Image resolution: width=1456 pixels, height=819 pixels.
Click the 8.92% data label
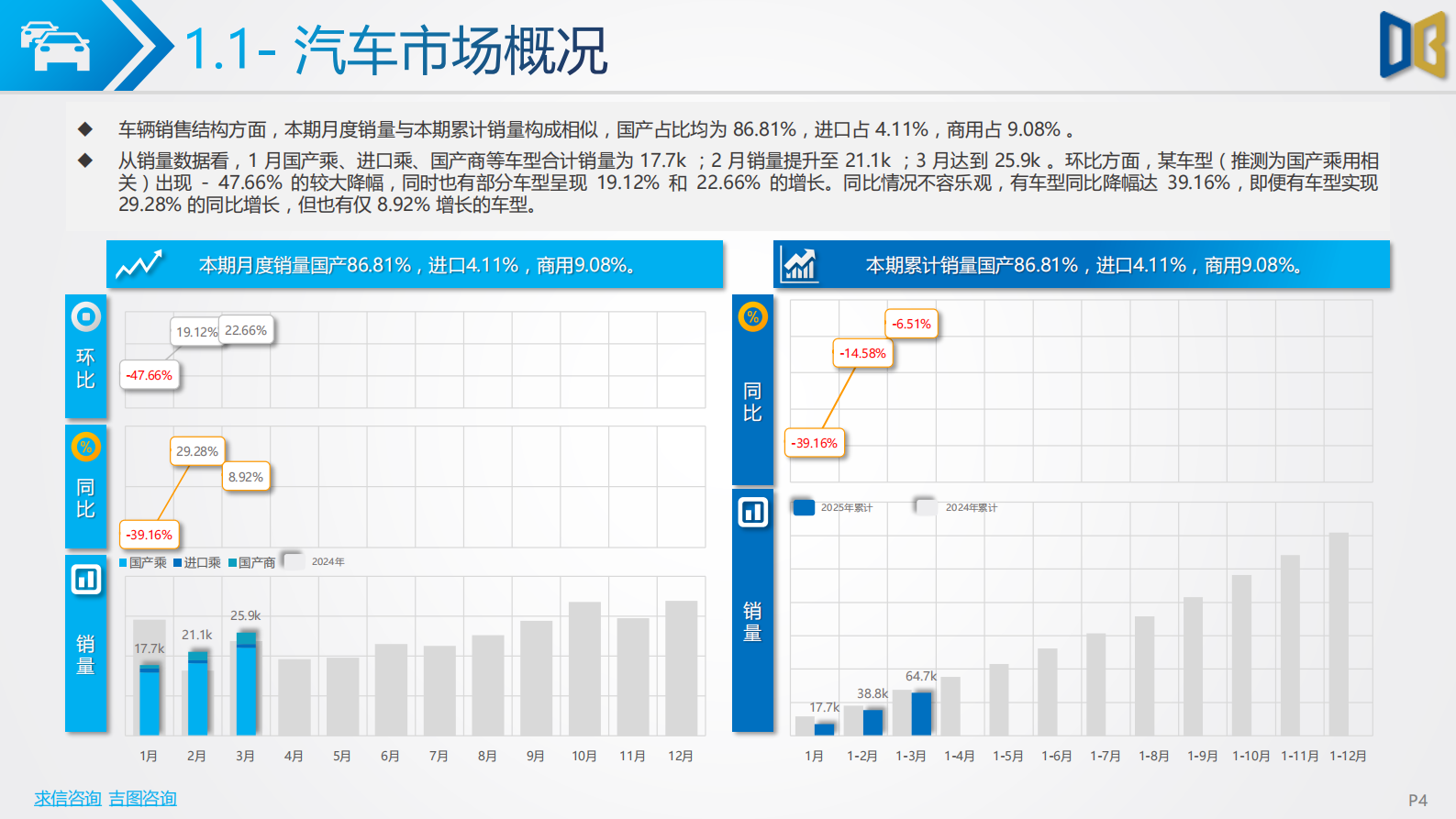(246, 477)
